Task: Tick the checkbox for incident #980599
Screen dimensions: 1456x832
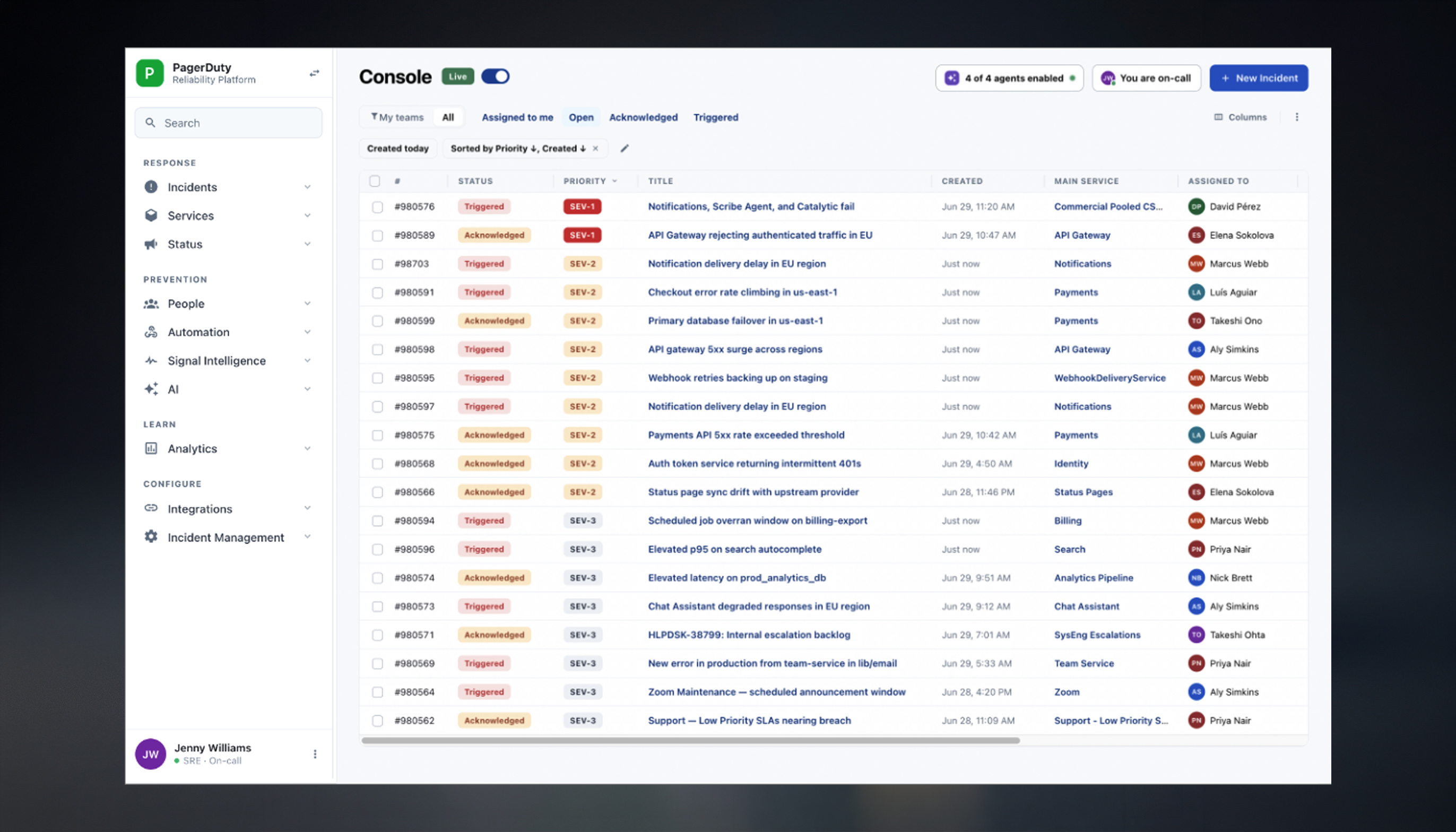Action: pyautogui.click(x=377, y=321)
